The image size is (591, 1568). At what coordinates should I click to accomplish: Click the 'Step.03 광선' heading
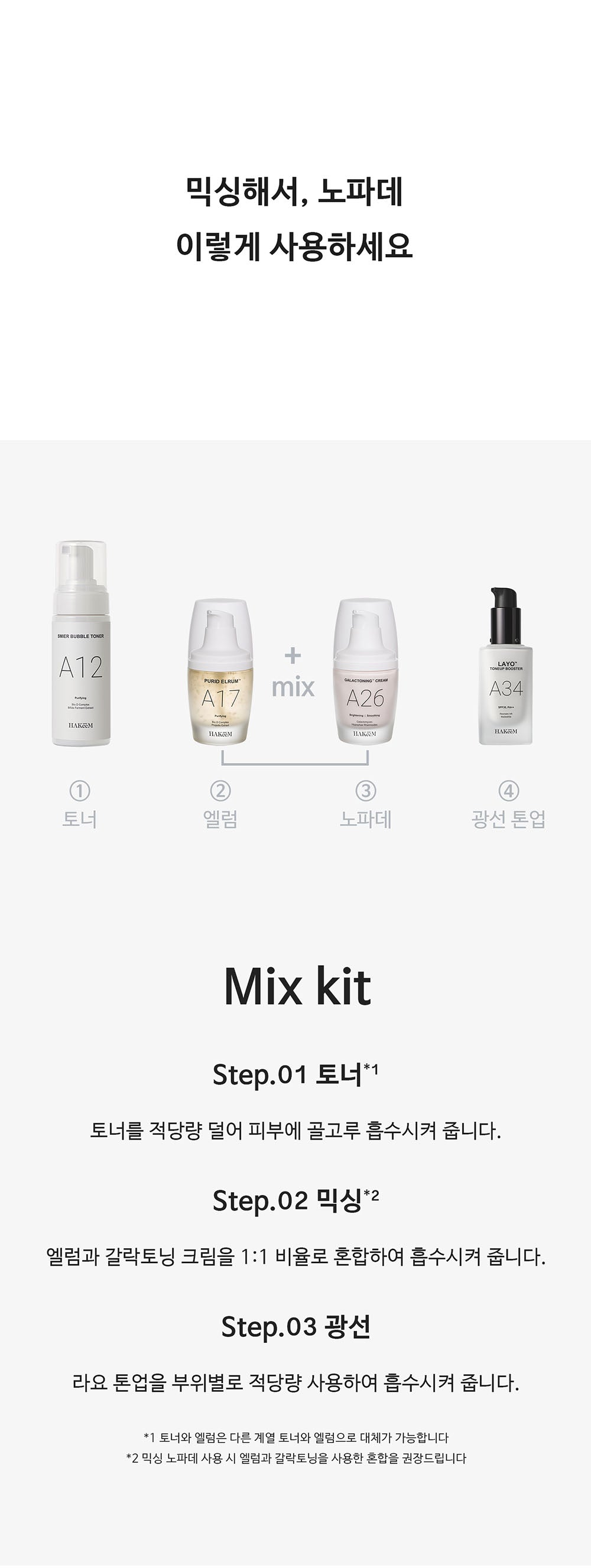click(296, 1326)
